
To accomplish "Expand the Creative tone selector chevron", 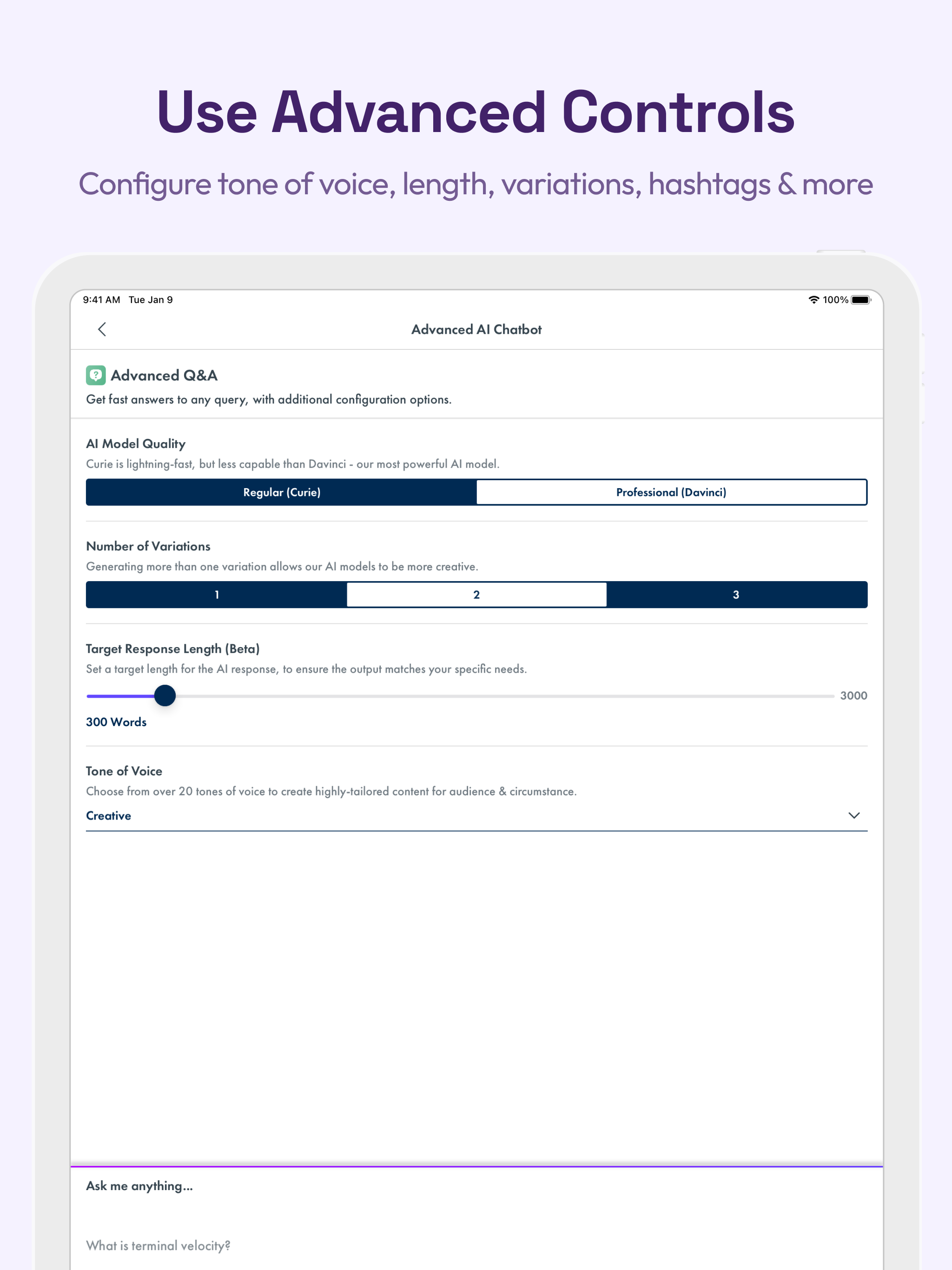I will coord(854,815).
